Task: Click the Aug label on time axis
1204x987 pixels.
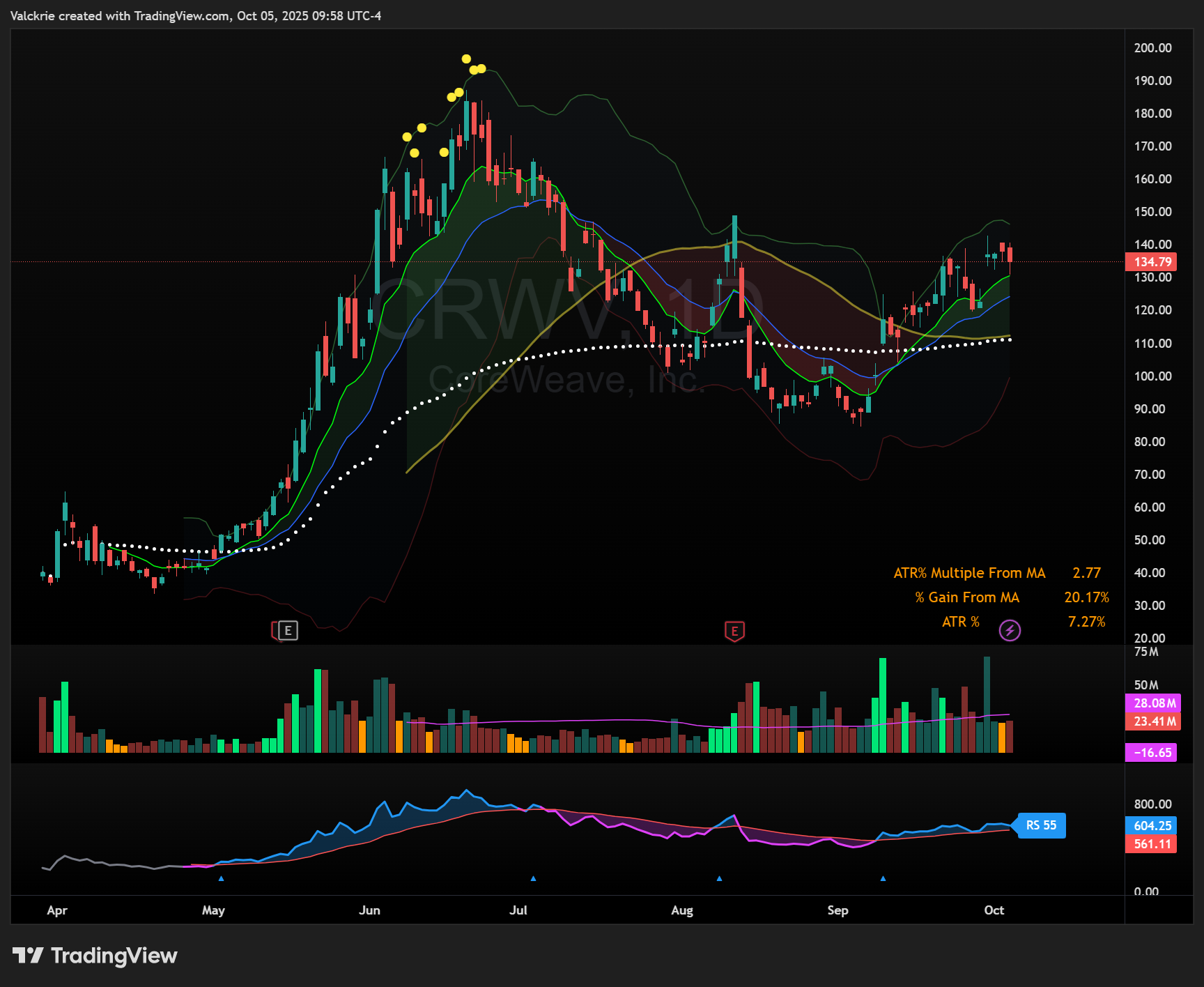Action: pyautogui.click(x=682, y=910)
